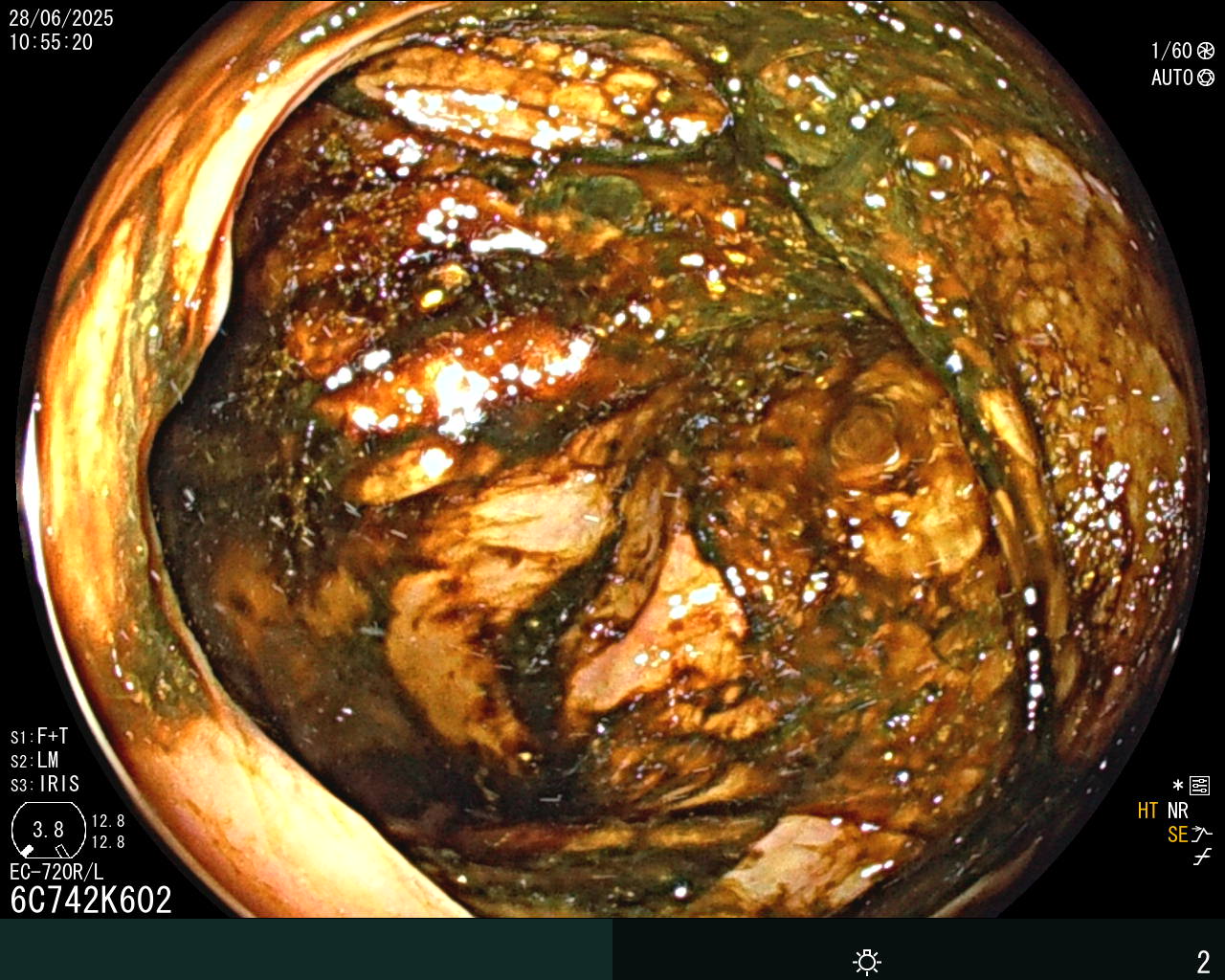Click the structure enhancement curve icon beside SE

coord(1202,835)
